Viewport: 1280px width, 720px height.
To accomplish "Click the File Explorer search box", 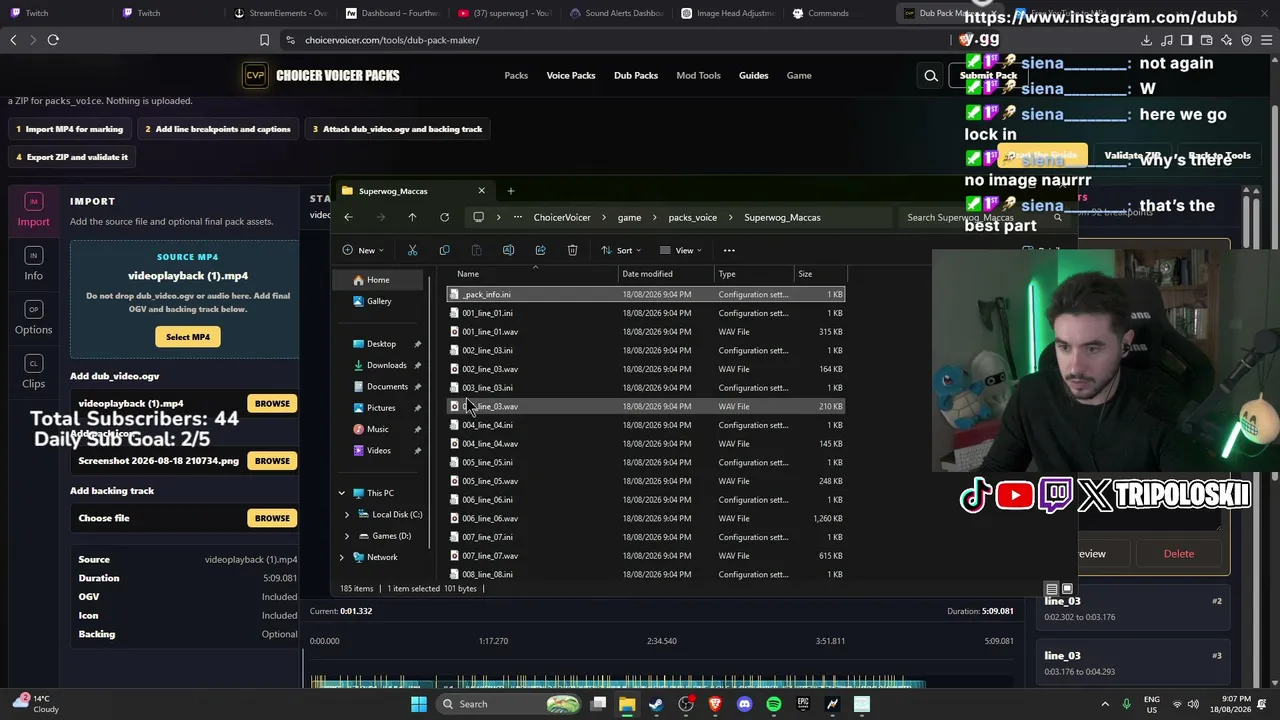I will point(985,217).
